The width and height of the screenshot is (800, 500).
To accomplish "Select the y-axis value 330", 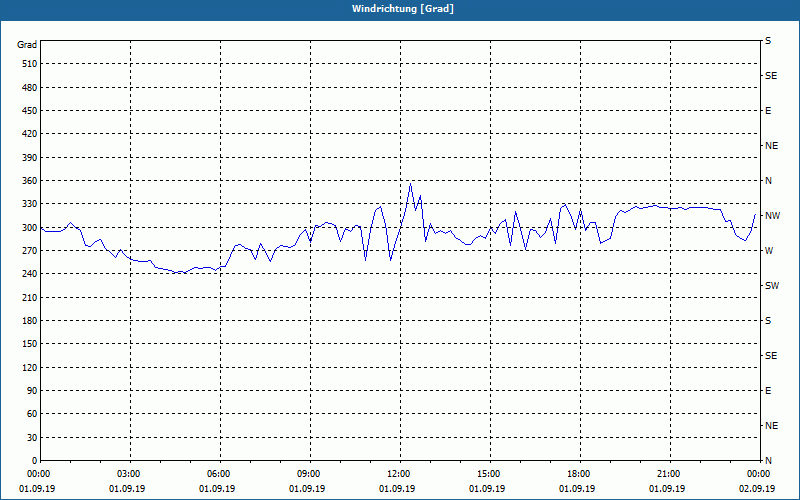I will 30,204.
